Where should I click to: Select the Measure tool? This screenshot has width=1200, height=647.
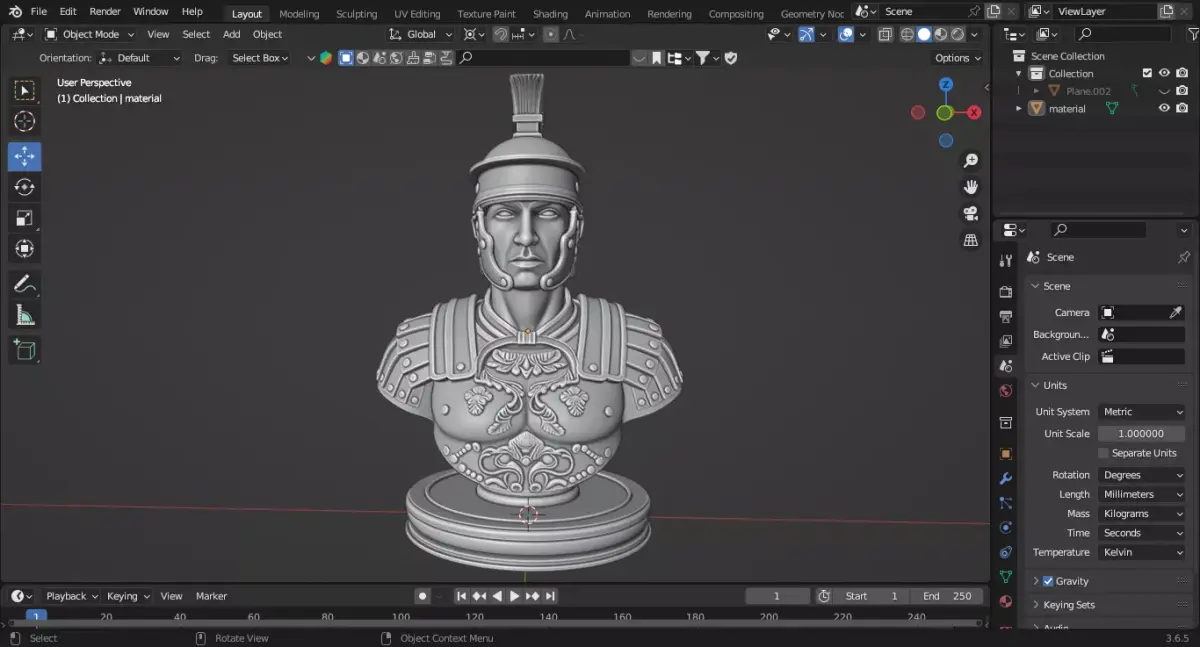tap(25, 315)
